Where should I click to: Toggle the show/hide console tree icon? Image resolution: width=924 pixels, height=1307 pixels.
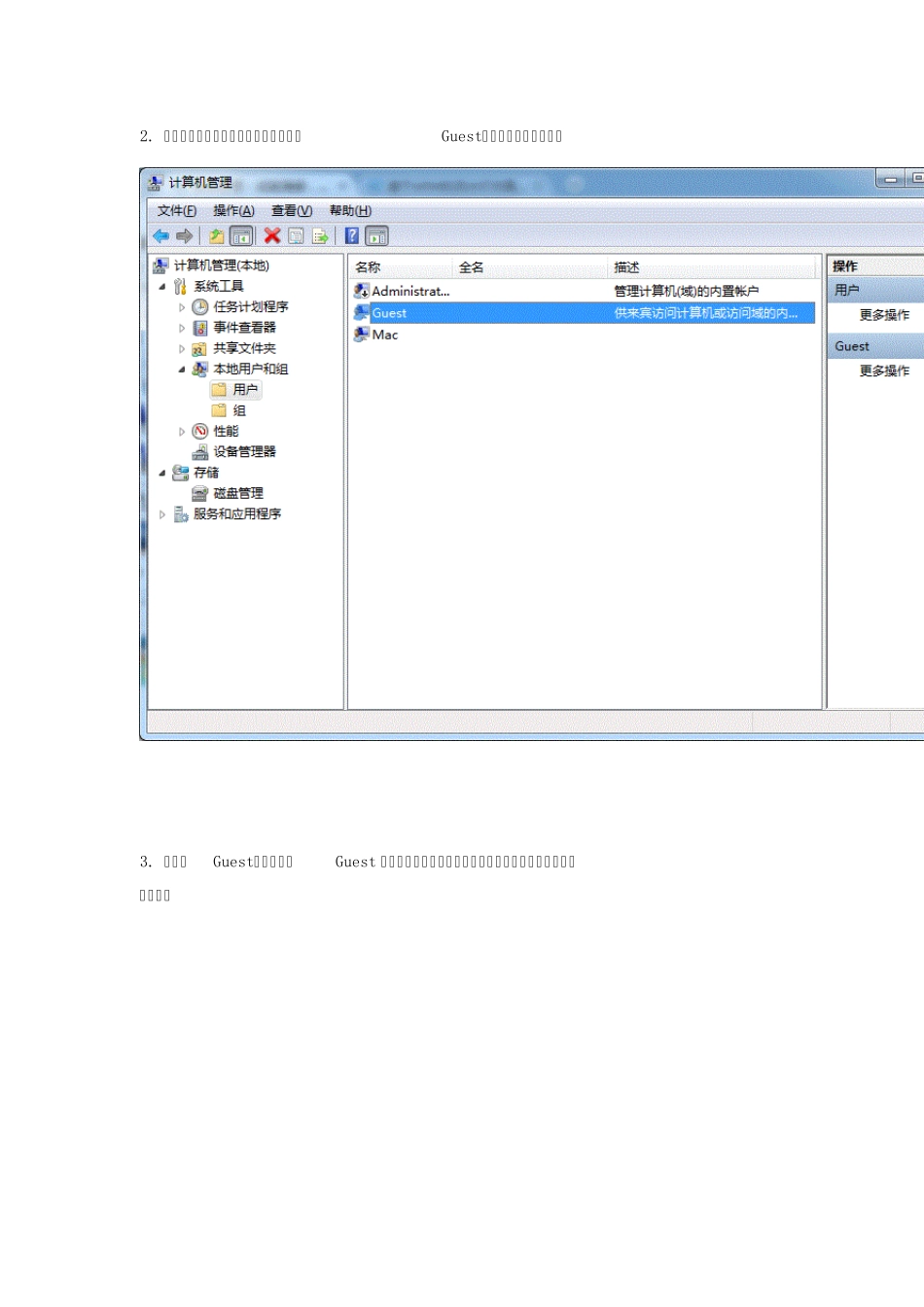pos(241,235)
